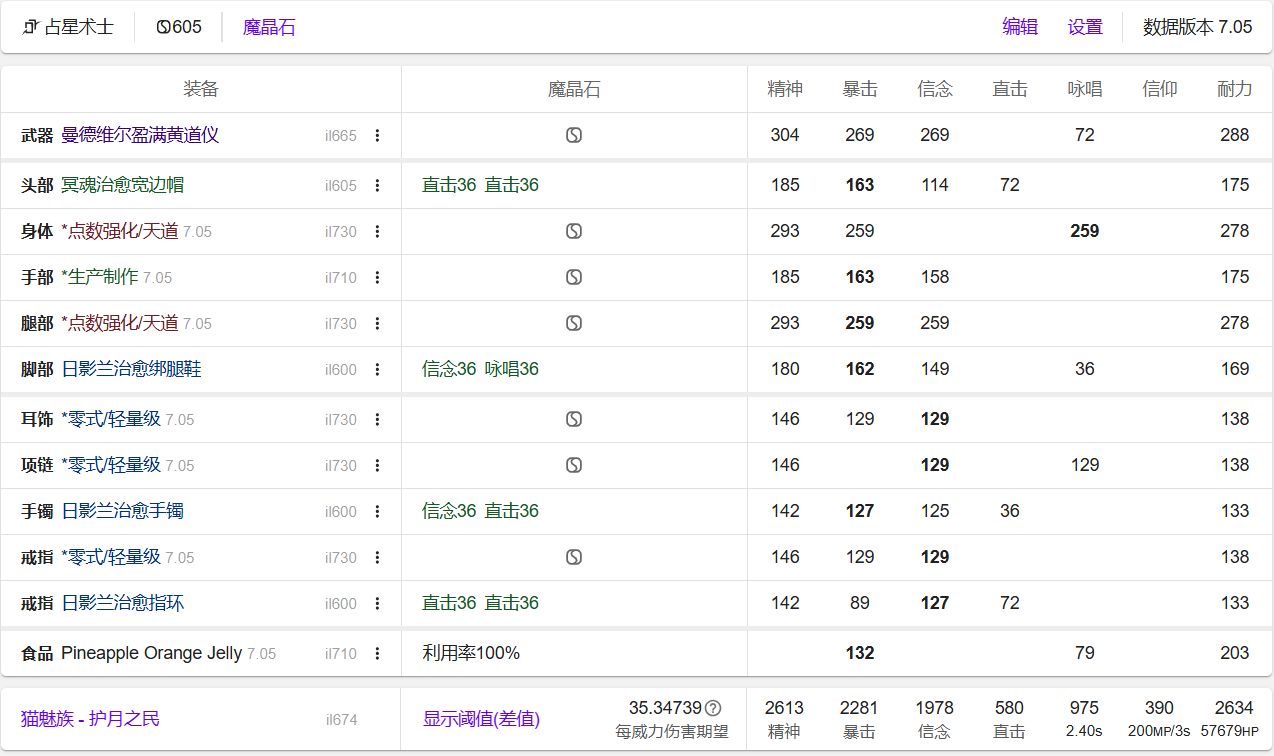The width and height of the screenshot is (1274, 756).
Task: Open the empty materia slot on 曼德维尔盈满黄道仪
Action: click(x=573, y=134)
